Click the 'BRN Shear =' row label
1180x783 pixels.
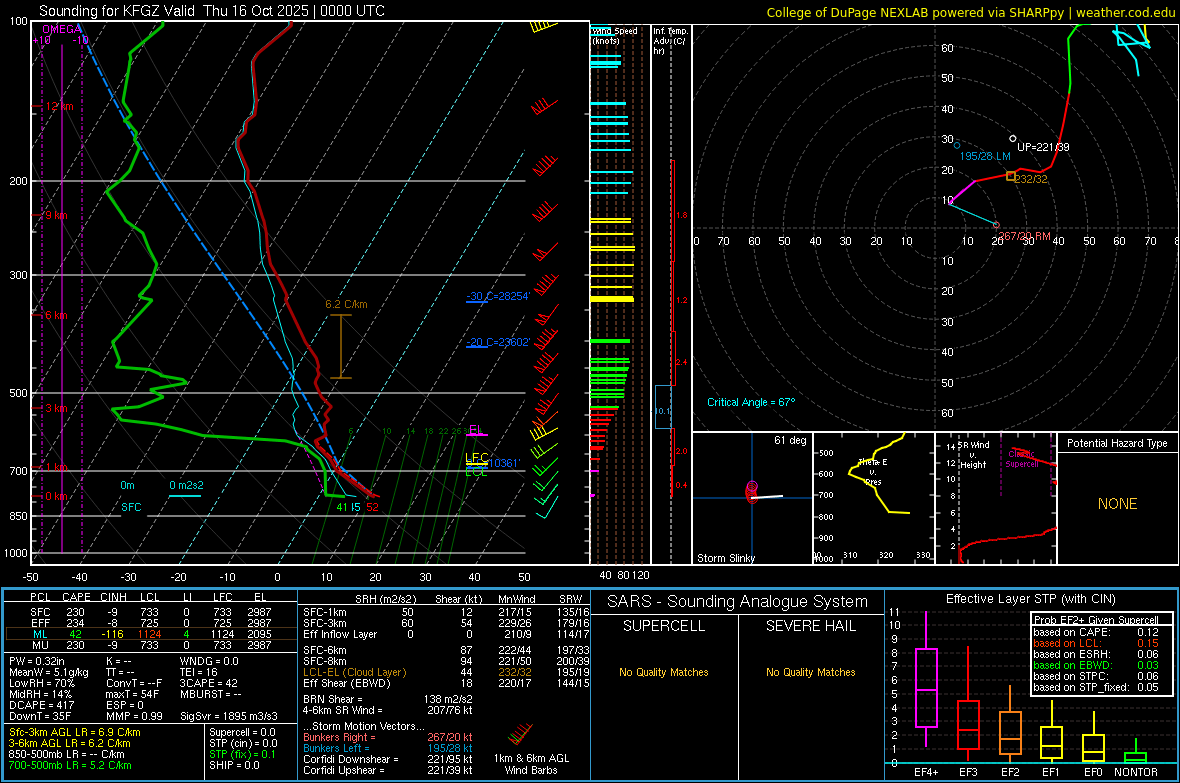coord(333,699)
